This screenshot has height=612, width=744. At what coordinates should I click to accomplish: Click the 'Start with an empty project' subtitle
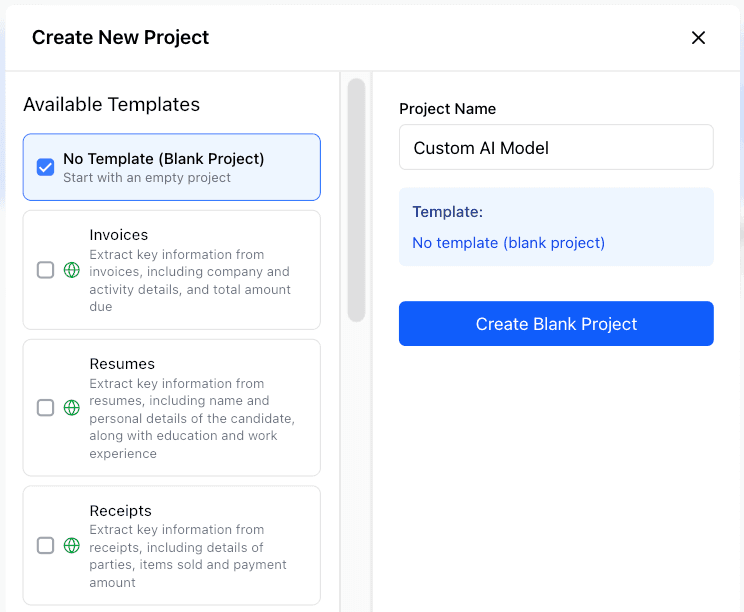147,178
